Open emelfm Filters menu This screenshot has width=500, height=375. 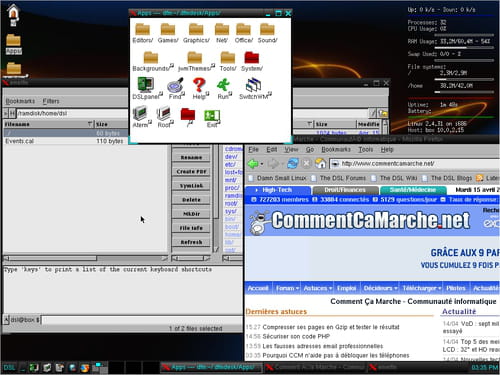51,101
